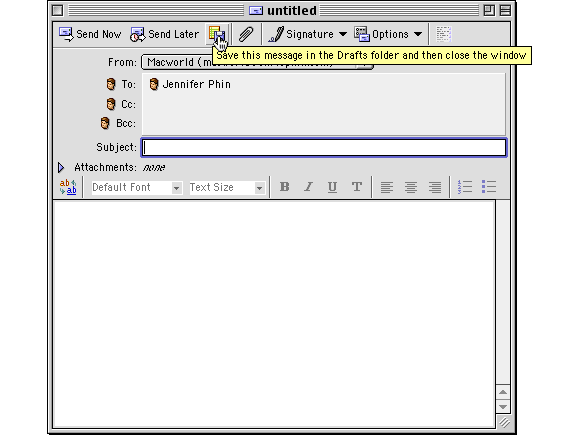This screenshot has height=435, width=580.
Task: Click the teletype T formatting icon
Action: click(x=357, y=187)
